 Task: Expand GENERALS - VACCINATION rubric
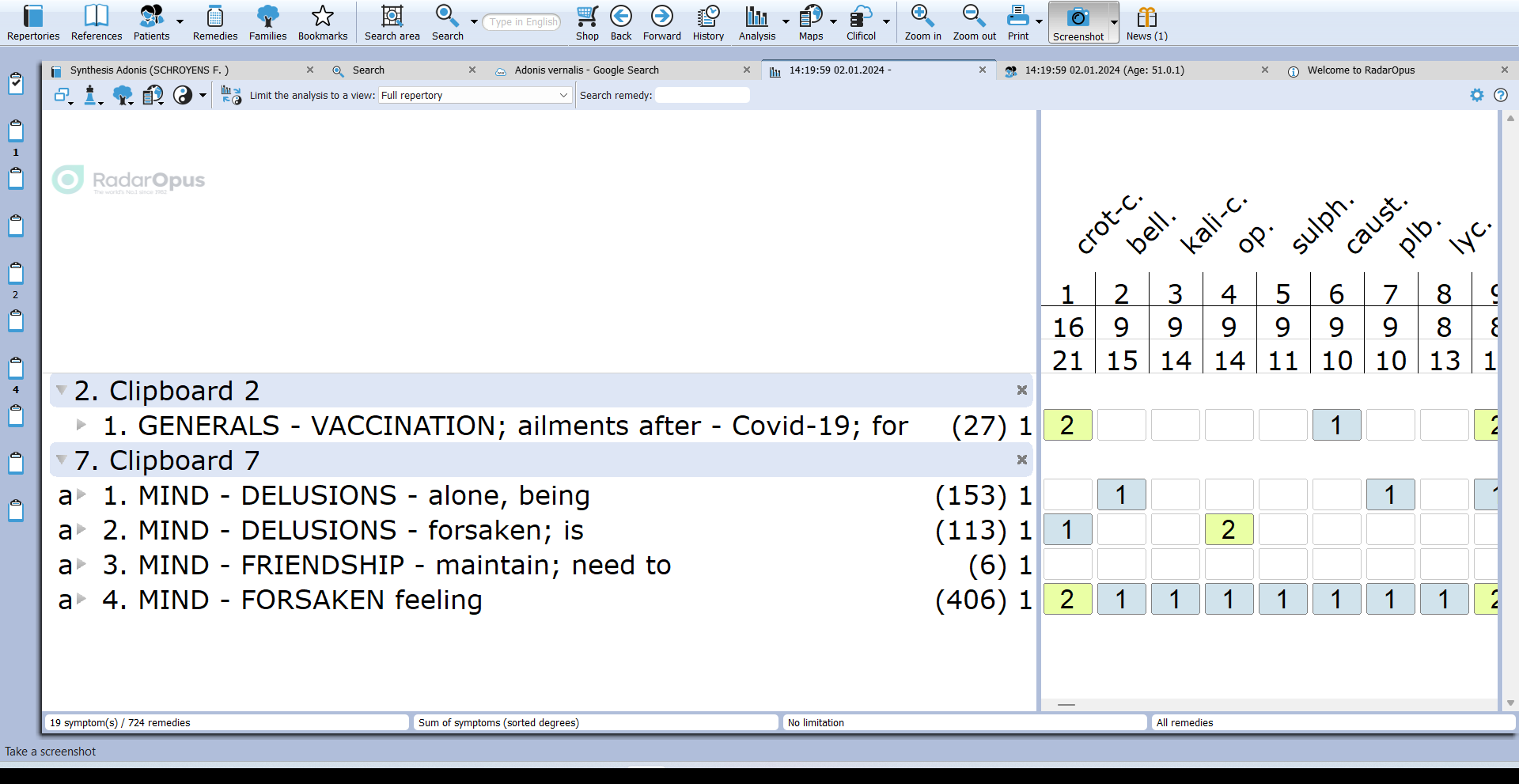[81, 425]
